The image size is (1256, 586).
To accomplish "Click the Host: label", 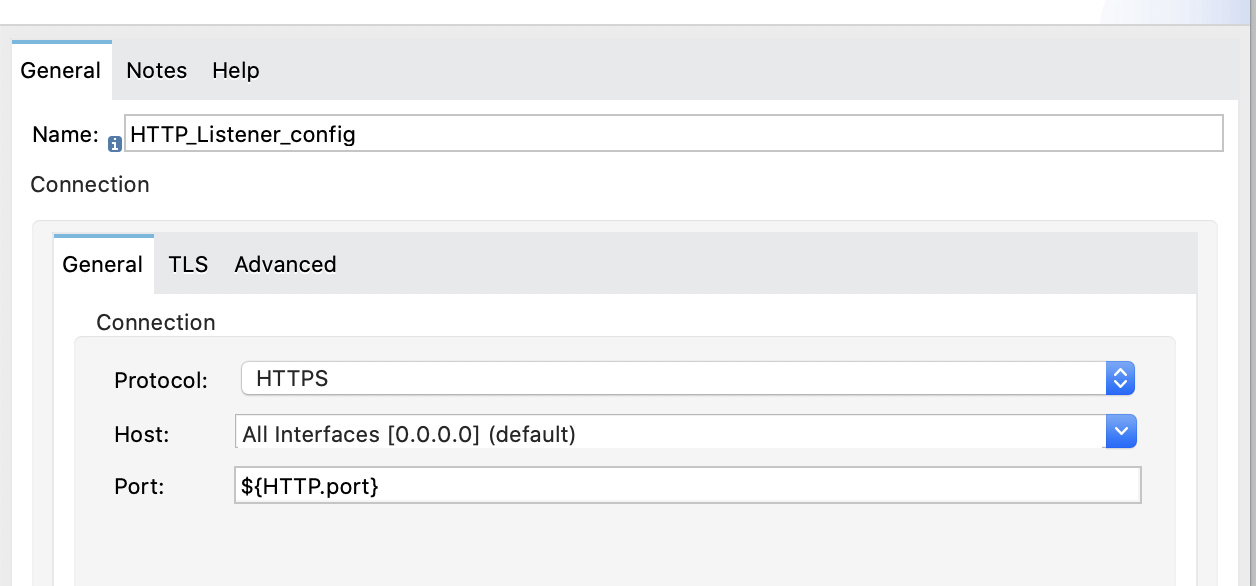I will pos(142,434).
